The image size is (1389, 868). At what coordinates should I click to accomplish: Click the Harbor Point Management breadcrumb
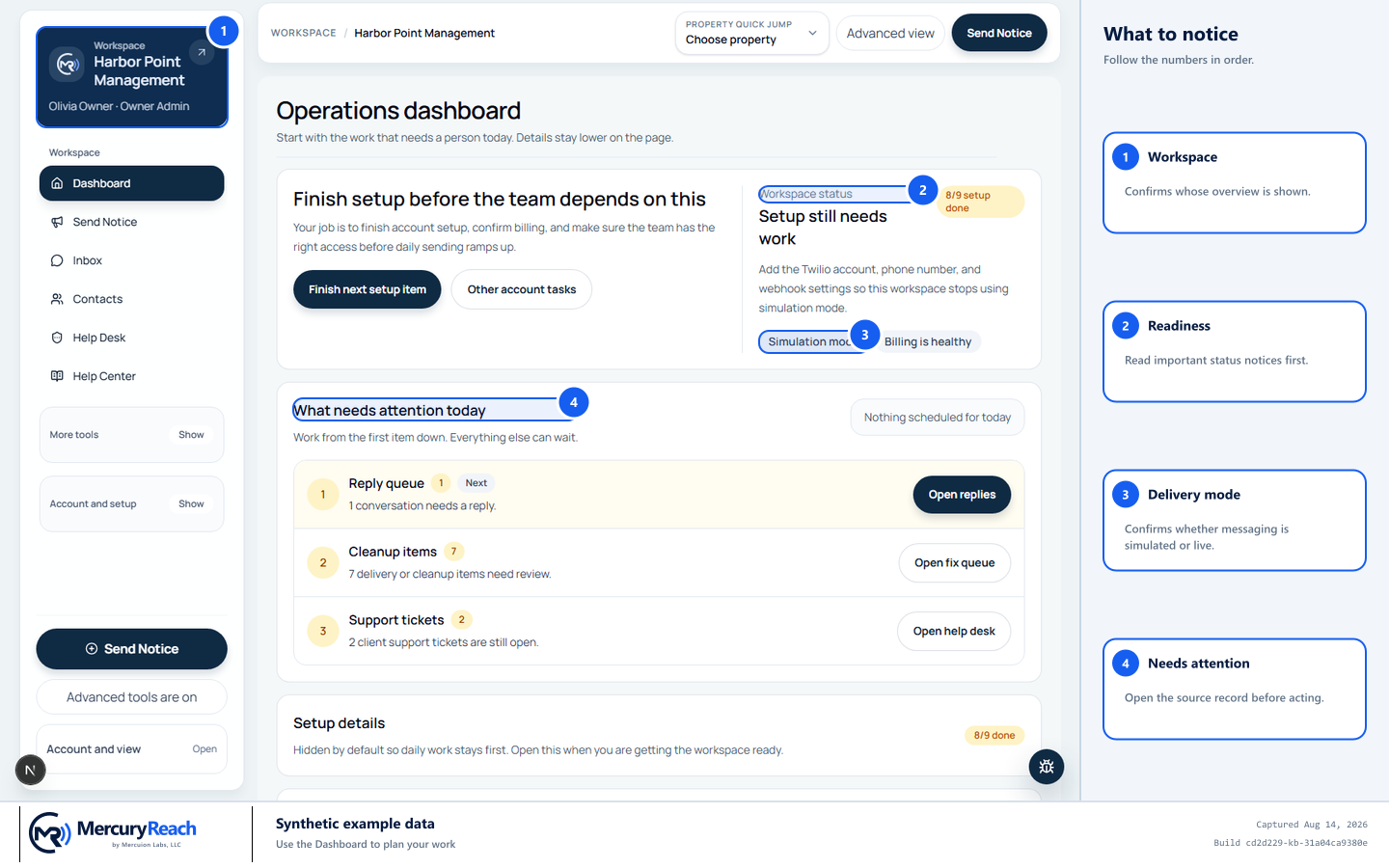424,33
